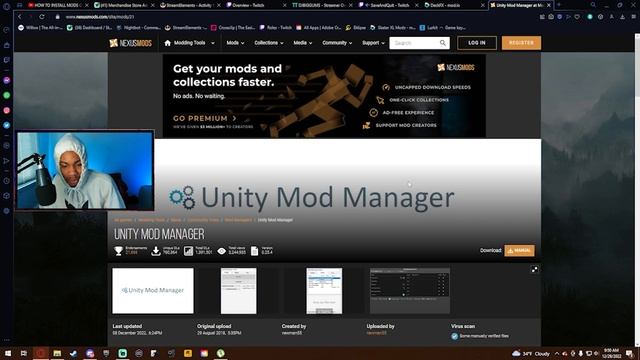
Task: Open the Twitch bookmark
Action: point(276,28)
